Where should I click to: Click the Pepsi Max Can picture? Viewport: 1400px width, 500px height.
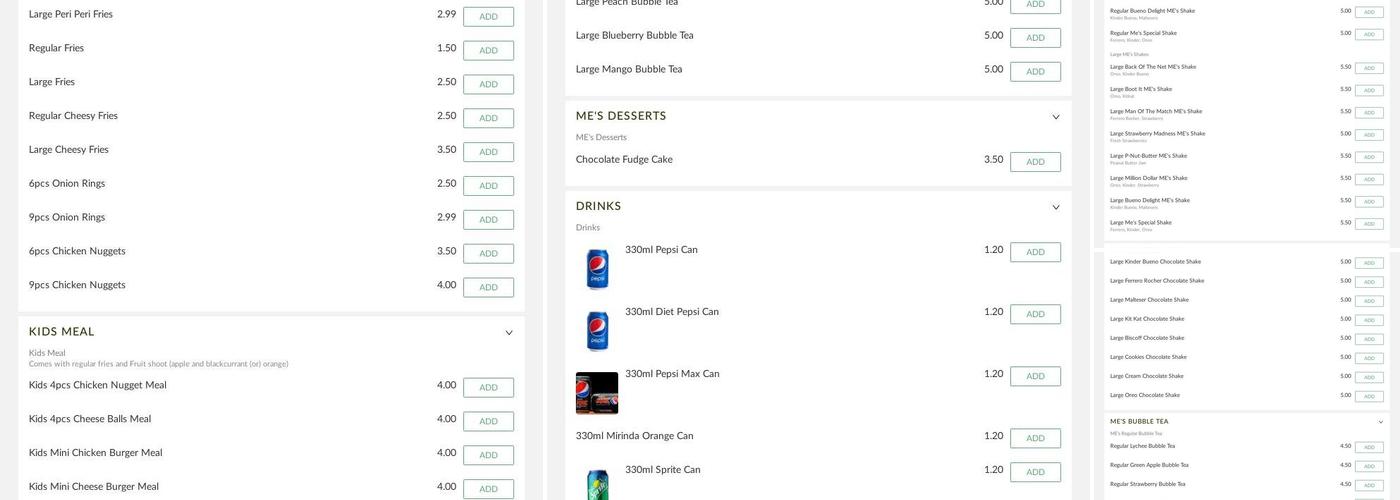[x=597, y=393]
